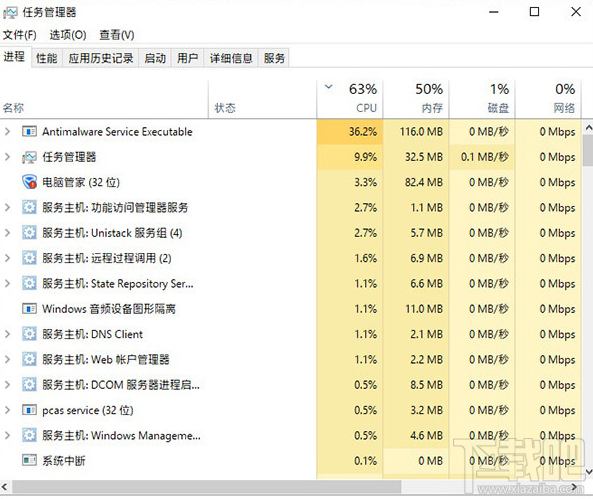Image resolution: width=593 pixels, height=499 pixels.
Task: Sort processes by 名称 column
Action: [104, 99]
